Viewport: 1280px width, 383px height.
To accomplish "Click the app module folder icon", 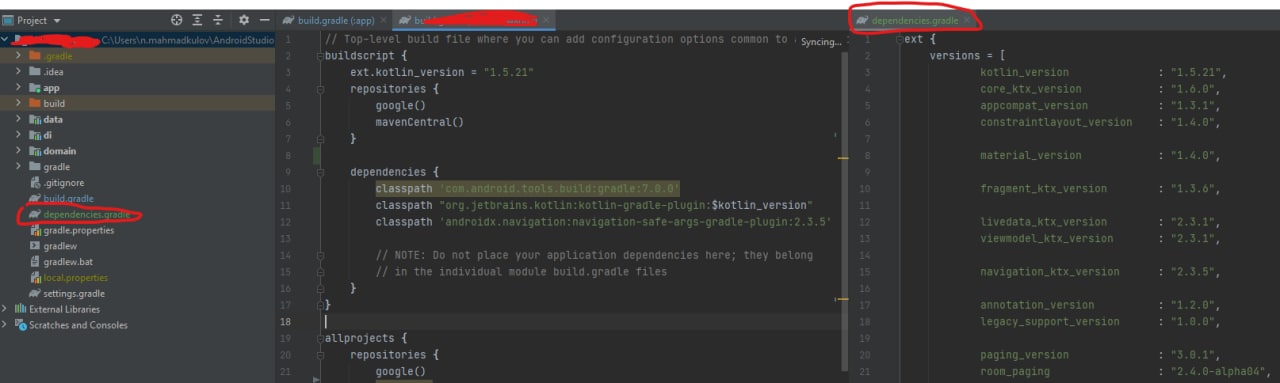I will [x=35, y=88].
